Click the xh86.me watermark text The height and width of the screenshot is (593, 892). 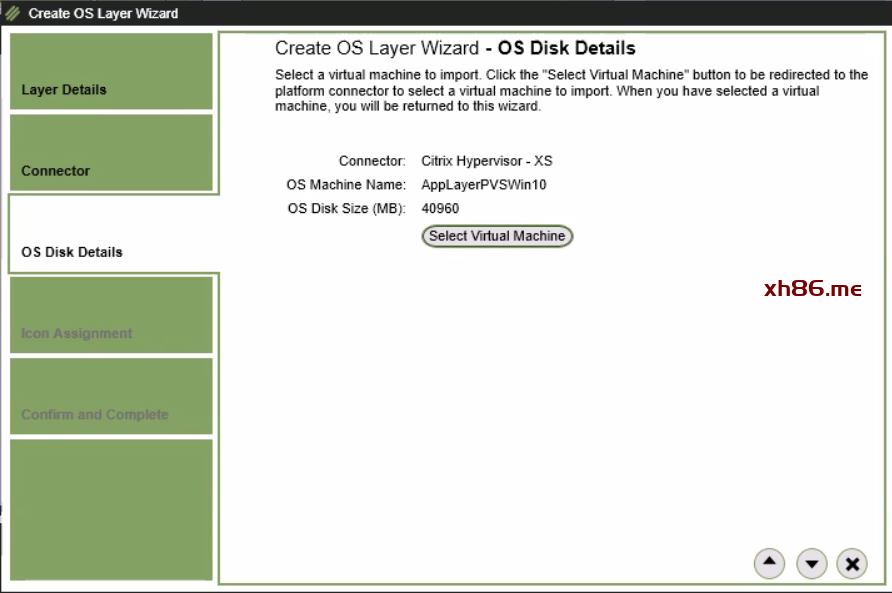(812, 289)
